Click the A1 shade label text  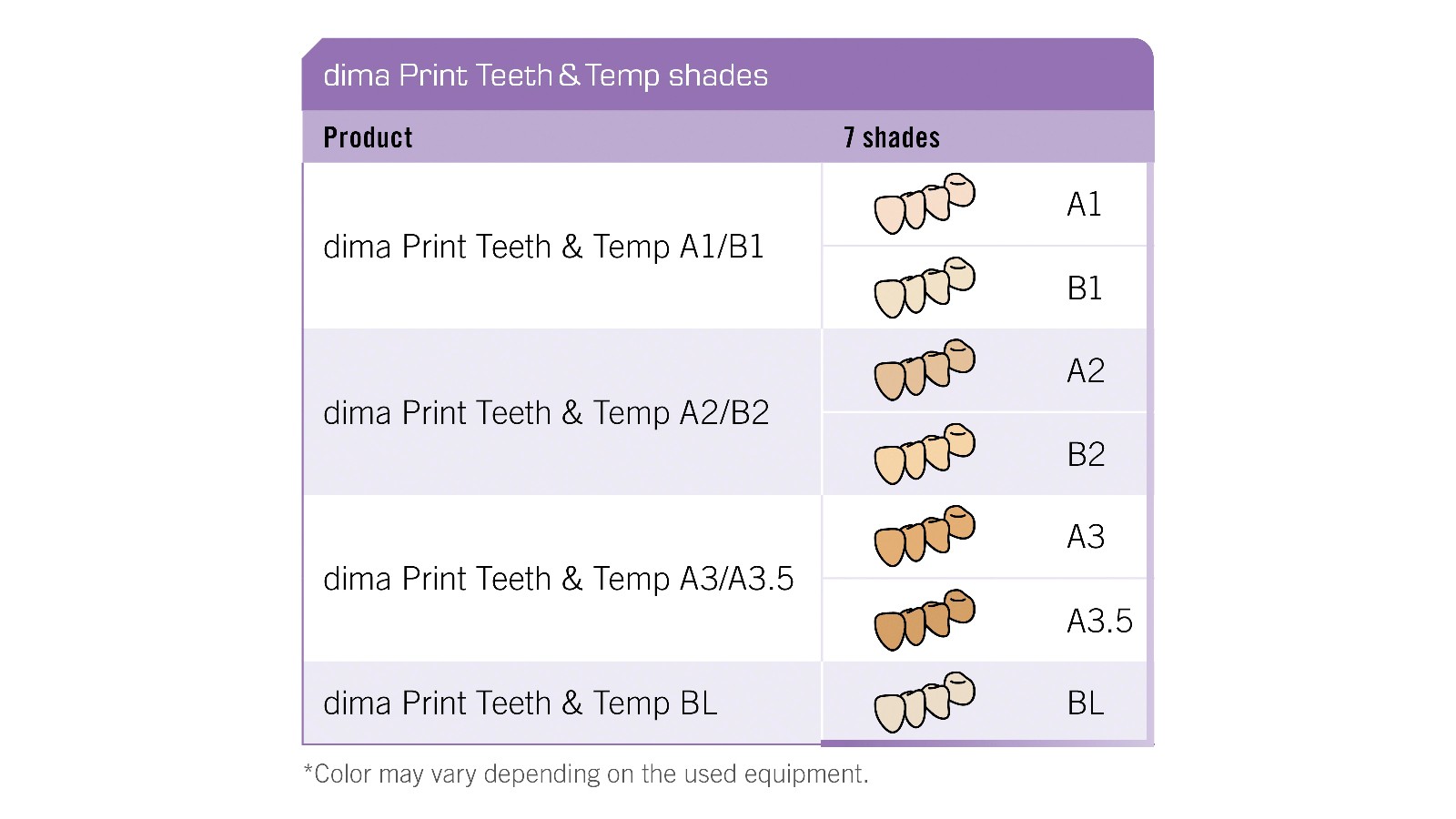(1084, 205)
